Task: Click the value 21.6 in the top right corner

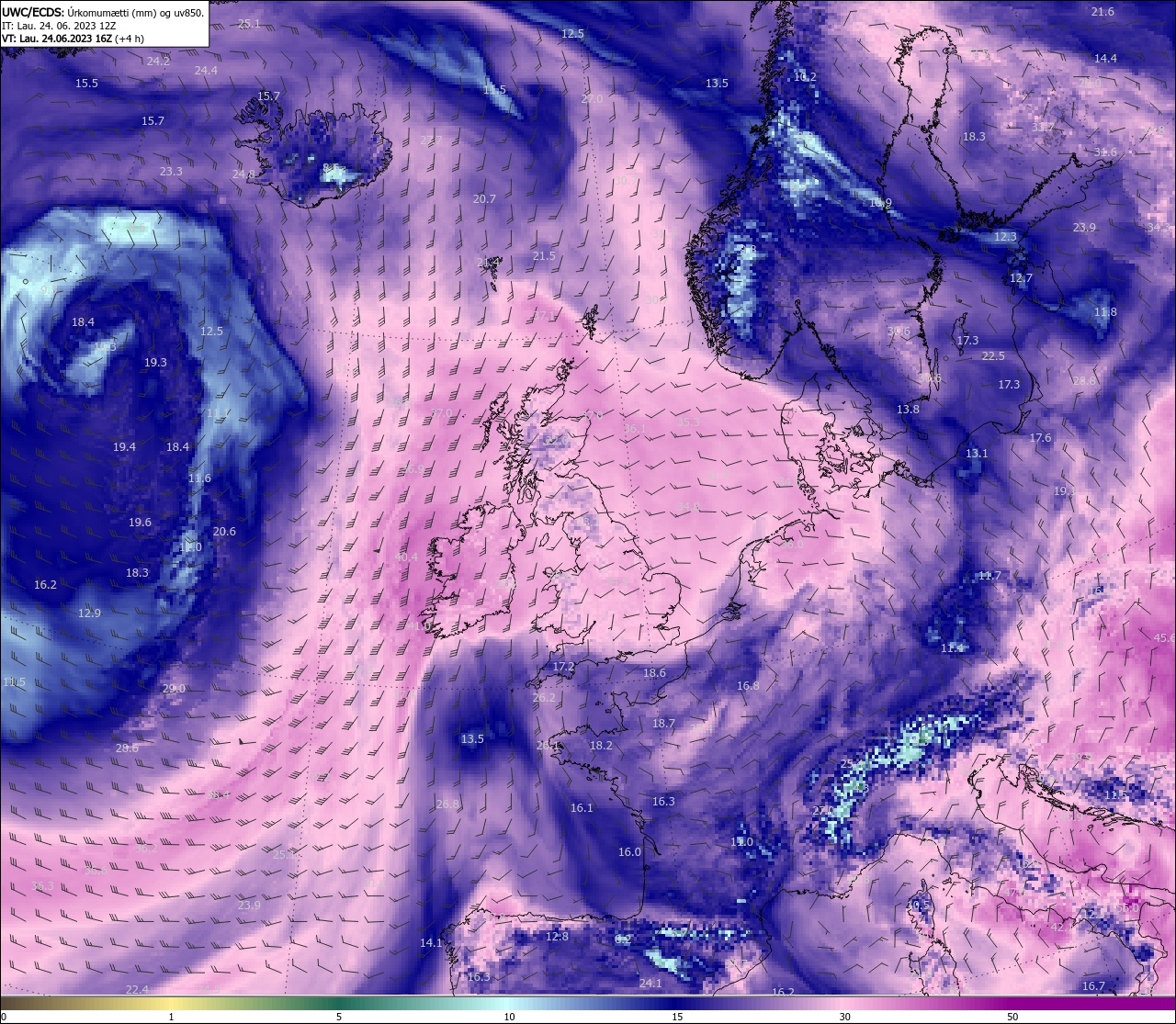Action: pyautogui.click(x=1102, y=12)
